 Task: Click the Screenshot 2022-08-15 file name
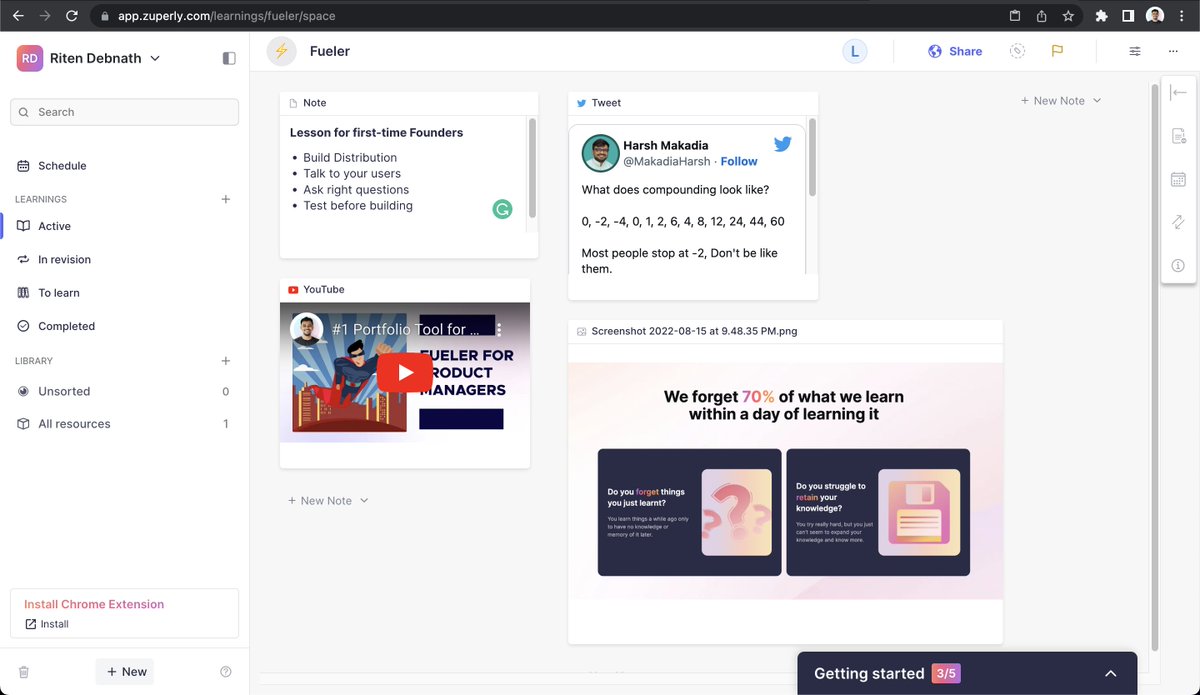[694, 331]
